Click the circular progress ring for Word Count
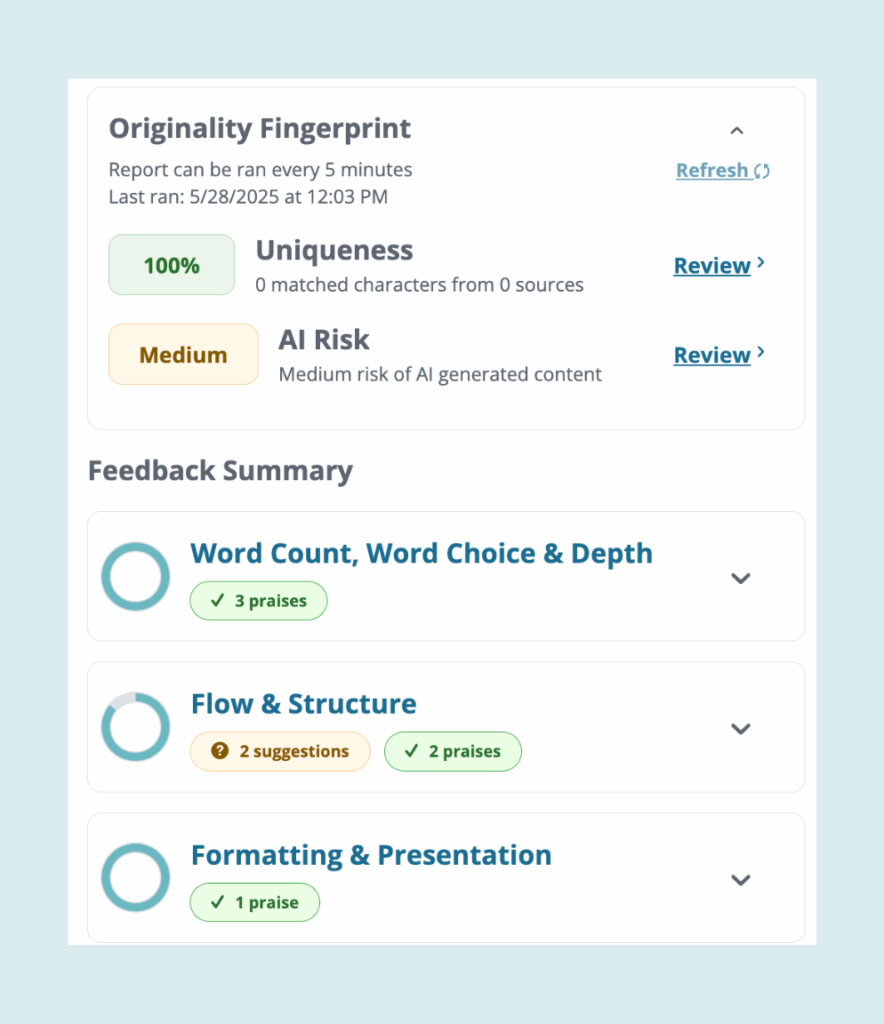The image size is (884, 1024). (x=135, y=577)
